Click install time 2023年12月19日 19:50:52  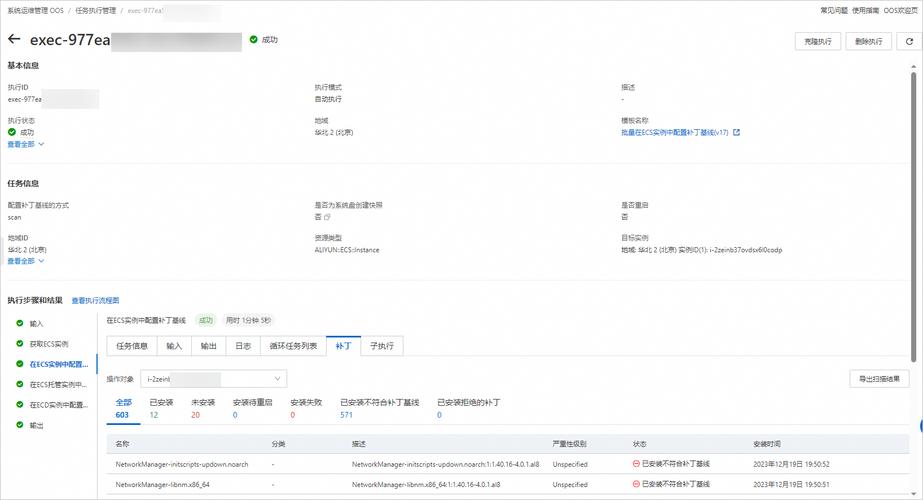tap(791, 465)
